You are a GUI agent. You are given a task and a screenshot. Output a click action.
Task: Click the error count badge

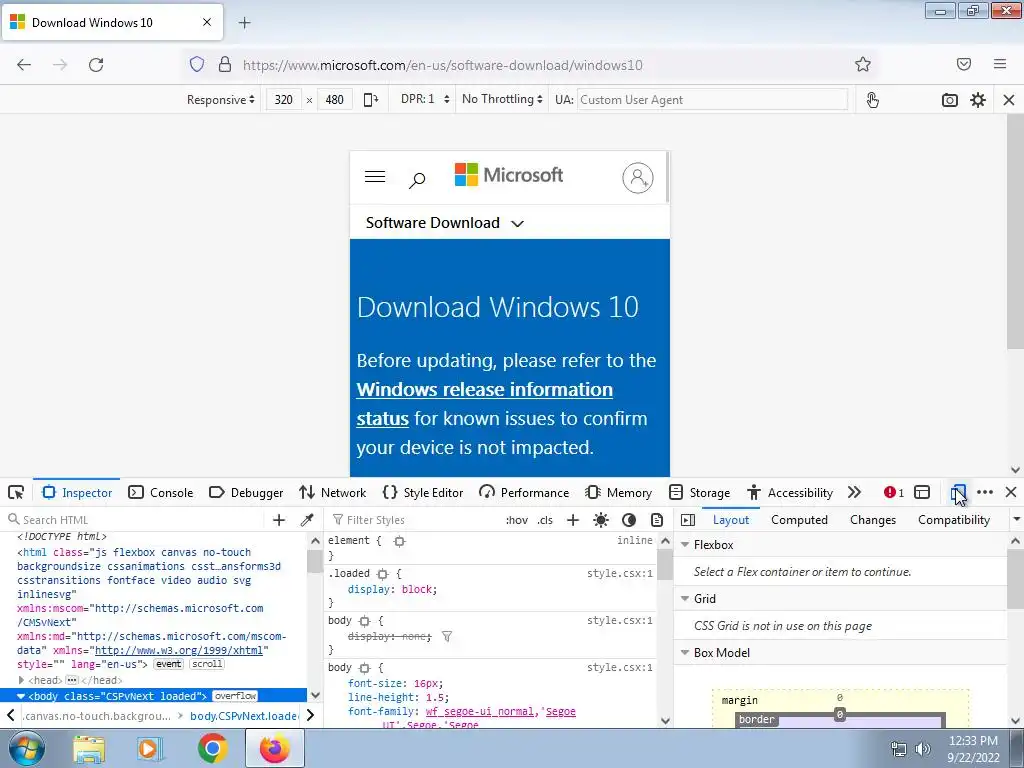pos(893,492)
